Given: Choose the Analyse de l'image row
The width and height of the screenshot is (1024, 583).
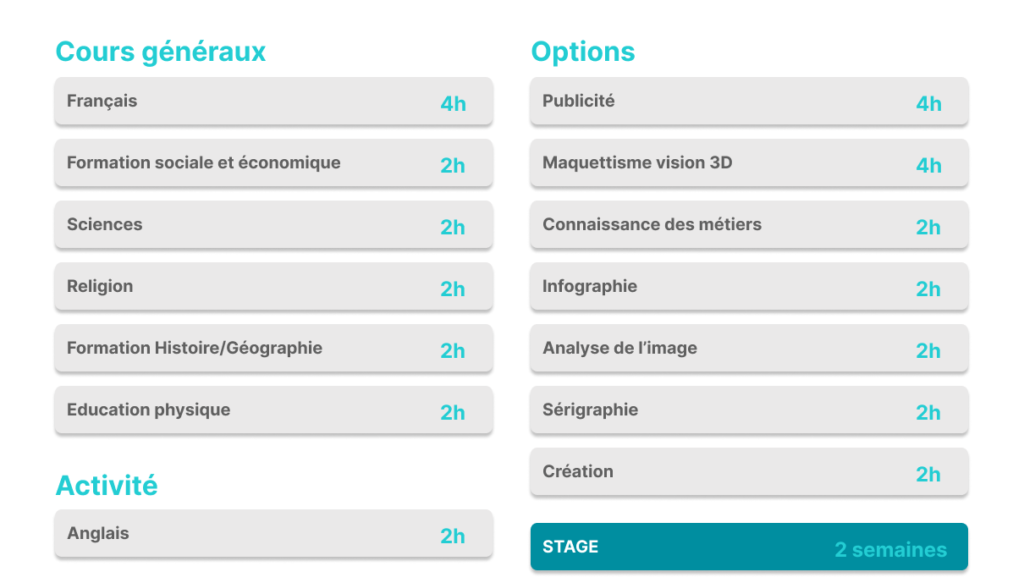Looking at the screenshot, I should click(749, 349).
